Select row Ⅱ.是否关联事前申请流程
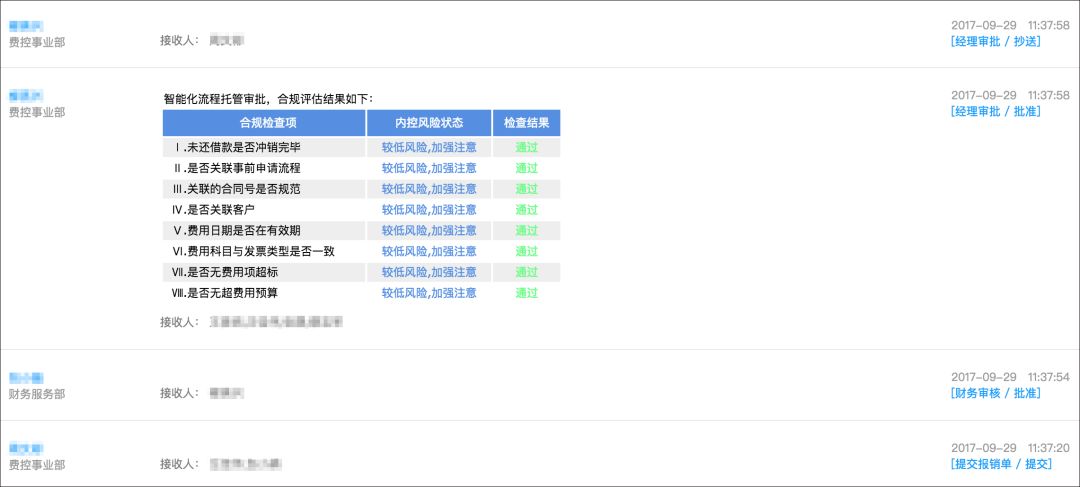This screenshot has height=487, width=1080. tap(362, 168)
